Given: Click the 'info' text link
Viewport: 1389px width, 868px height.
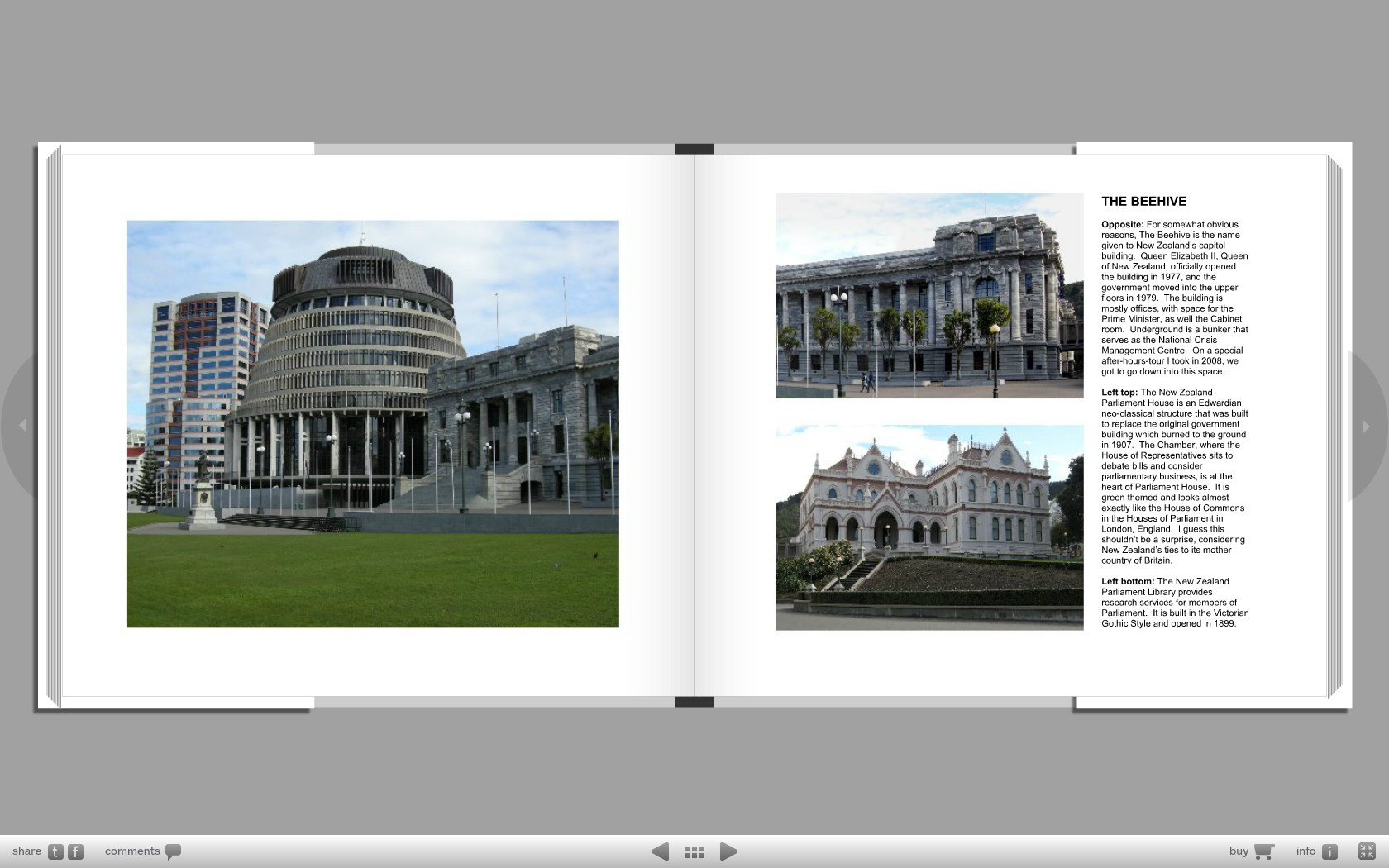Looking at the screenshot, I should [1305, 851].
